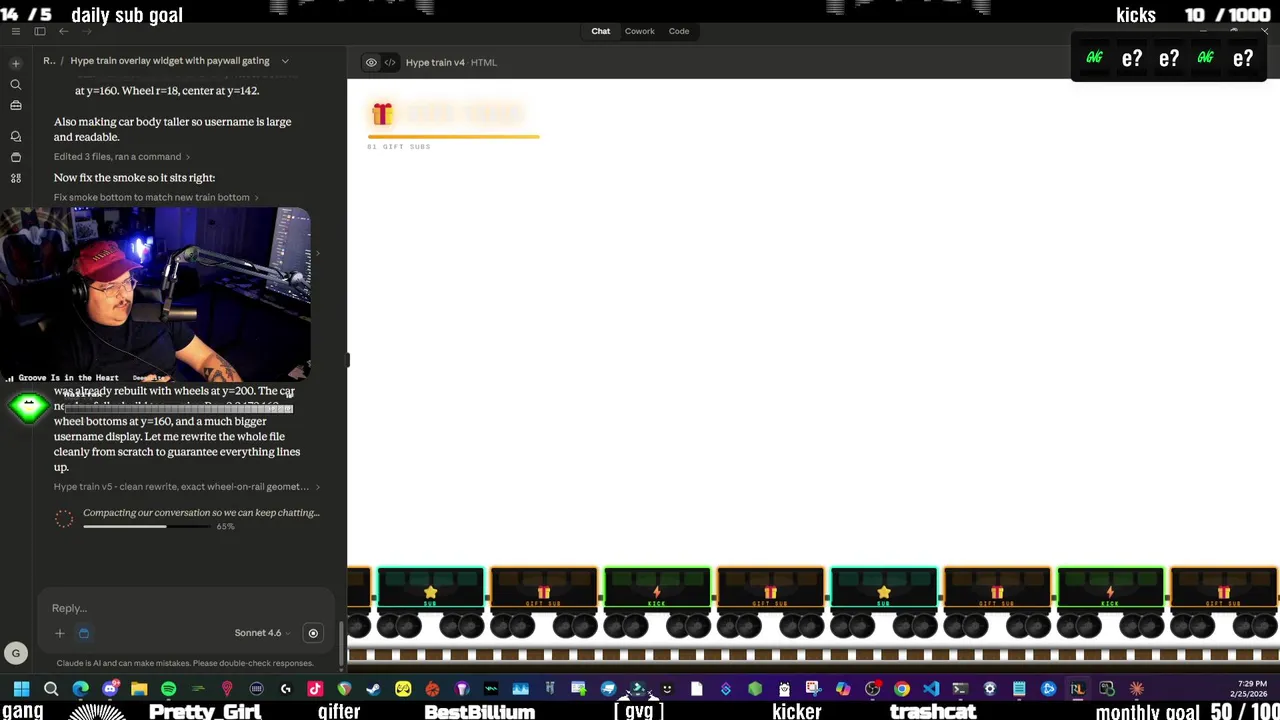Viewport: 1280px width, 720px height.
Task: Click the green lips overlay icon
Action: [29, 407]
